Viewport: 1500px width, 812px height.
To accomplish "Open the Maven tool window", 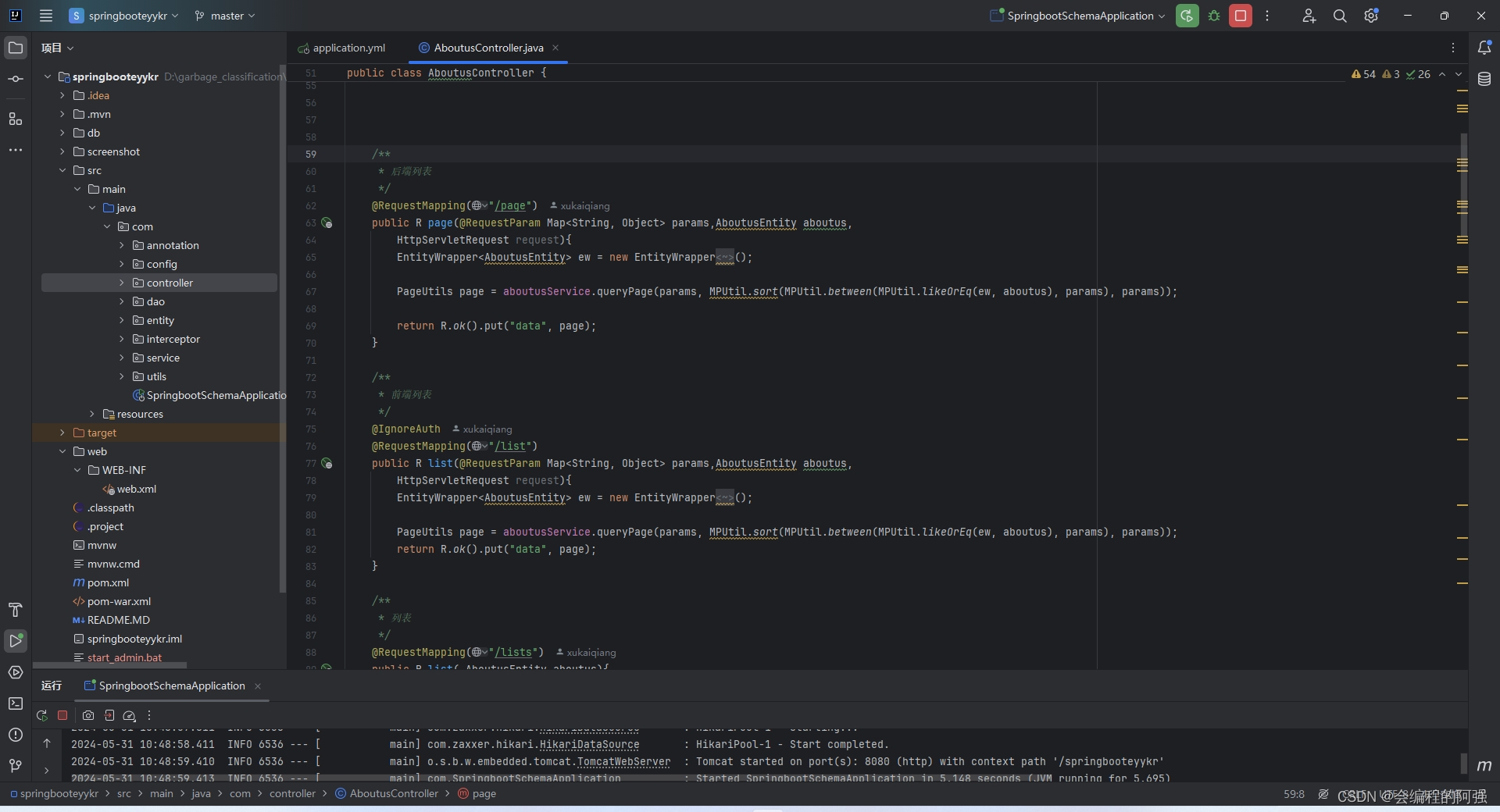I will 1484,766.
